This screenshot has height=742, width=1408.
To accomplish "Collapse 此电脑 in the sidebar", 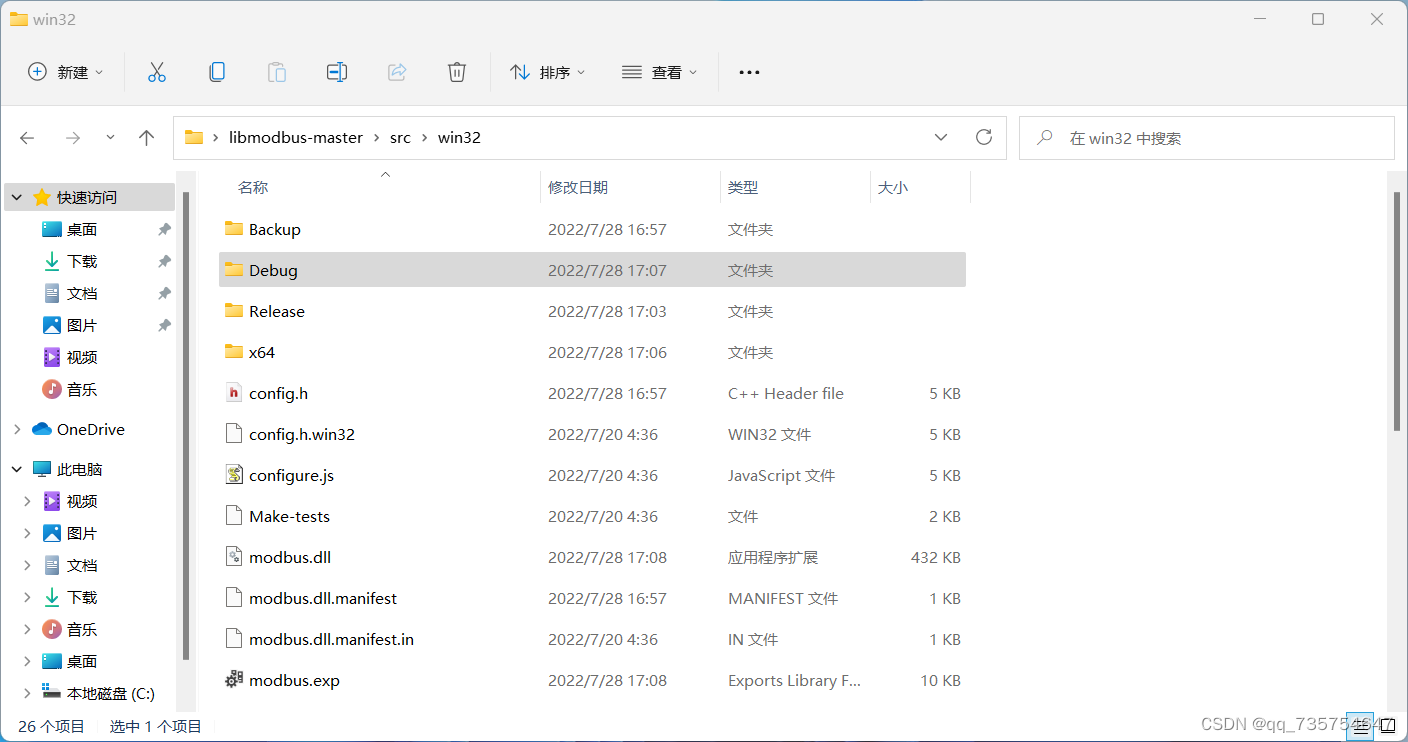I will click(16, 468).
